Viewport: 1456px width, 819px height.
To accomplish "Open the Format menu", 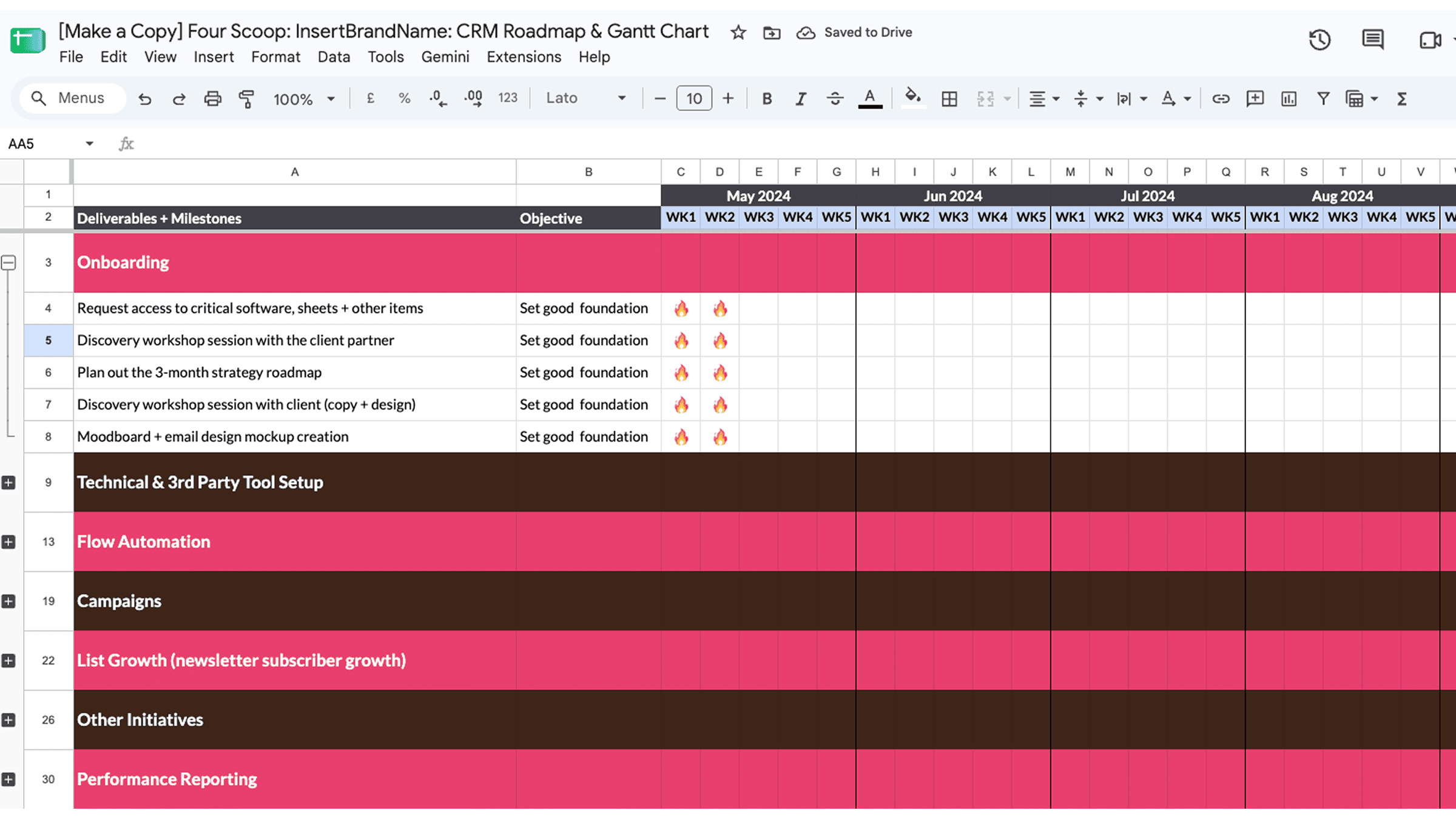I will [x=275, y=57].
